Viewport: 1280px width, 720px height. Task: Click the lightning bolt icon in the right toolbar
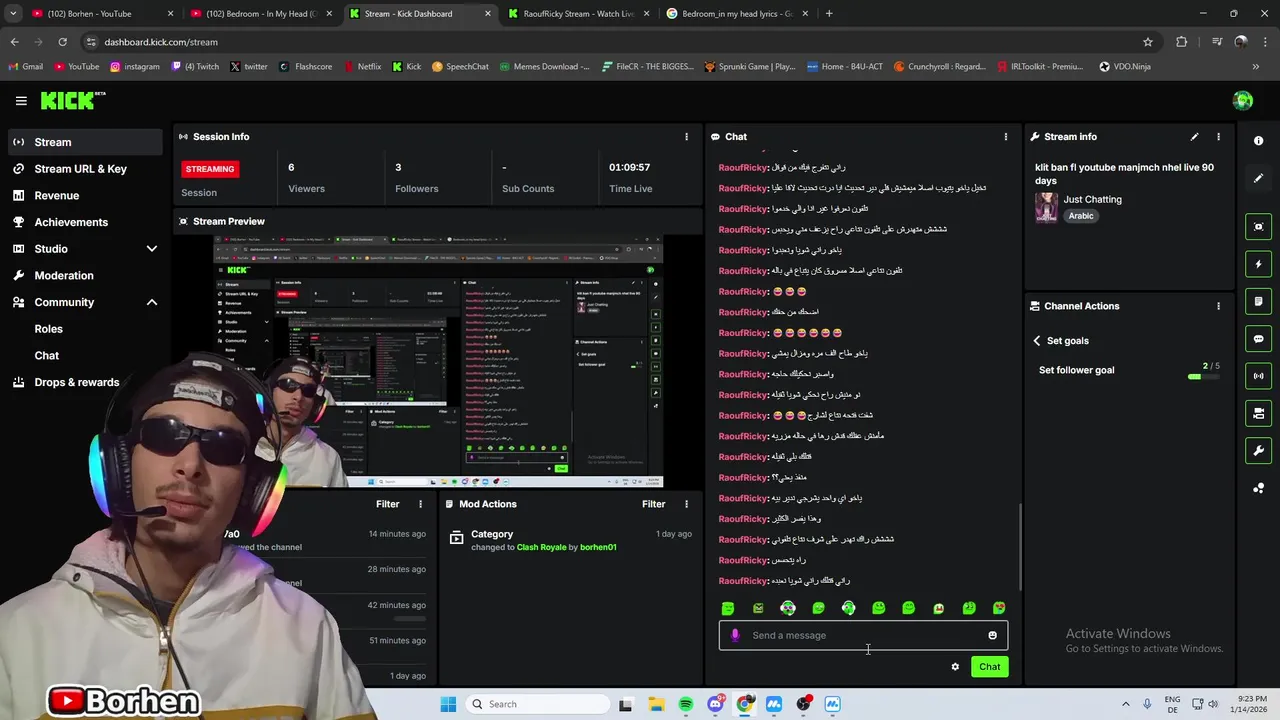click(x=1258, y=264)
